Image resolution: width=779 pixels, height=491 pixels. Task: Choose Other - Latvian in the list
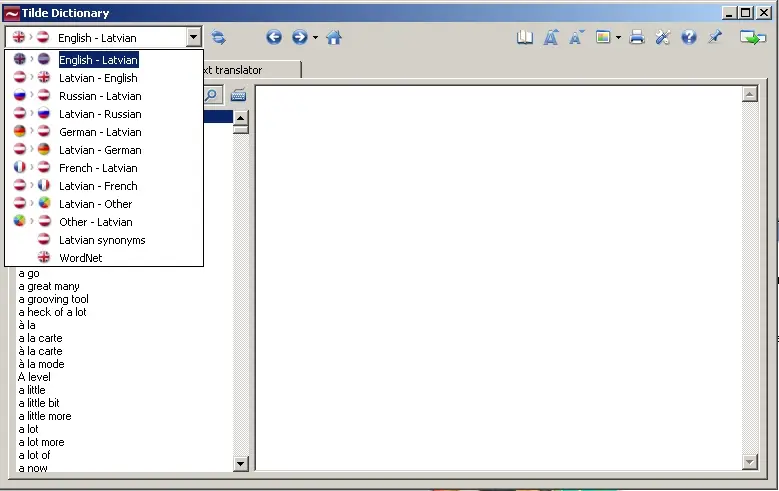[104, 222]
